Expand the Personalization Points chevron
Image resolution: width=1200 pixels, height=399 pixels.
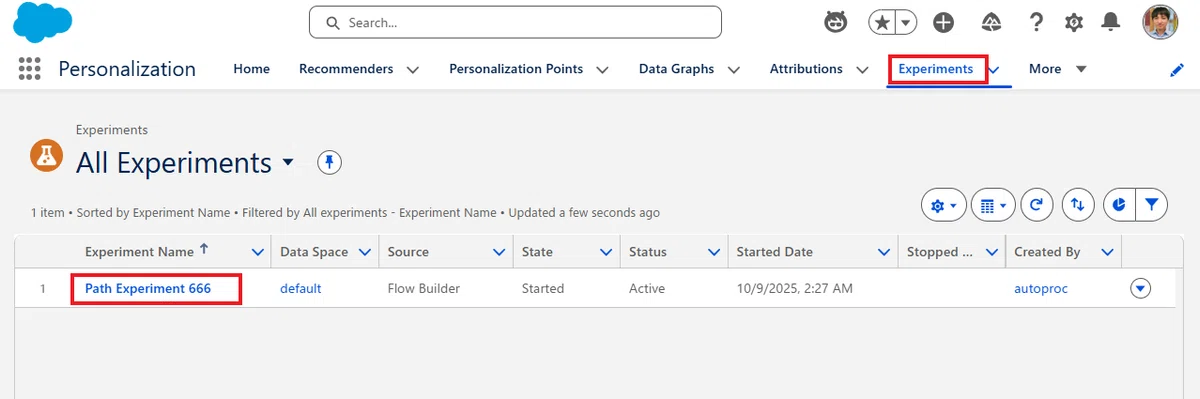[602, 70]
